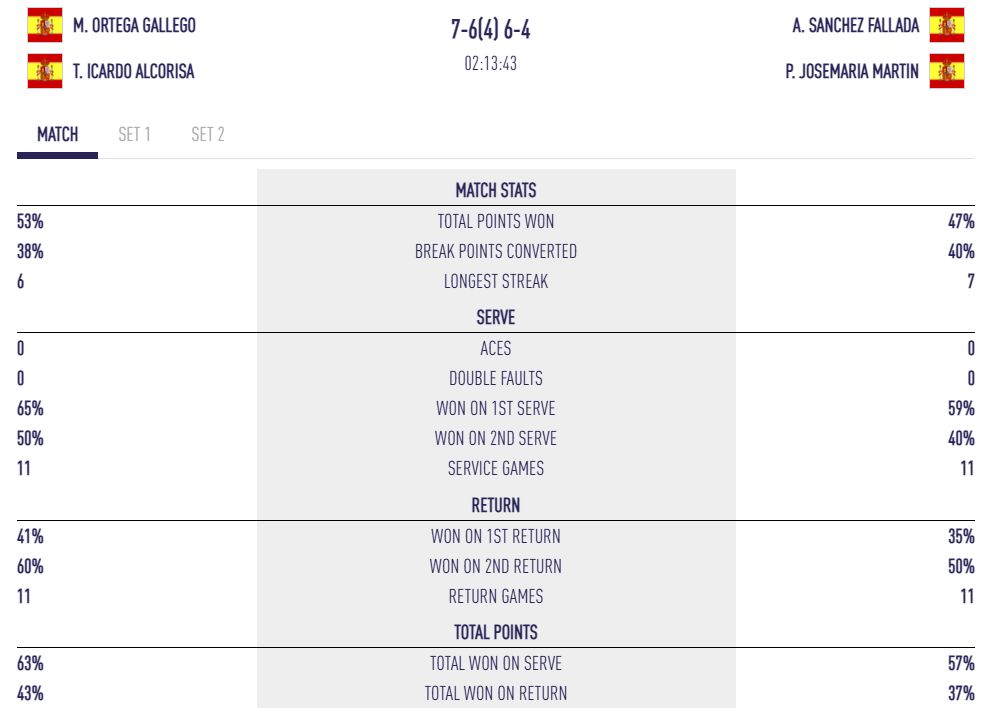Switch to the MATCH tab
Image resolution: width=990 pixels, height=716 pixels.
tap(57, 134)
